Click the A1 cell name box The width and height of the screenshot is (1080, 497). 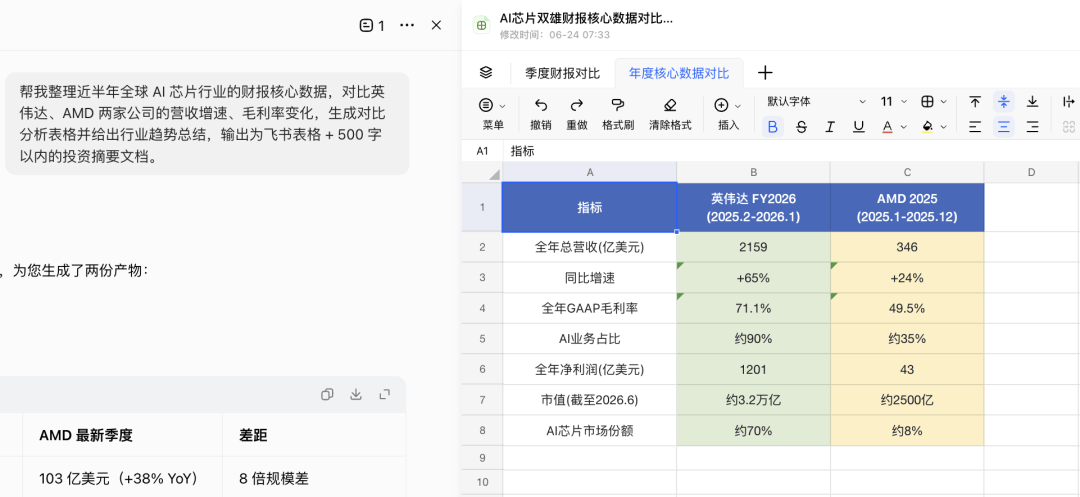[x=482, y=151]
